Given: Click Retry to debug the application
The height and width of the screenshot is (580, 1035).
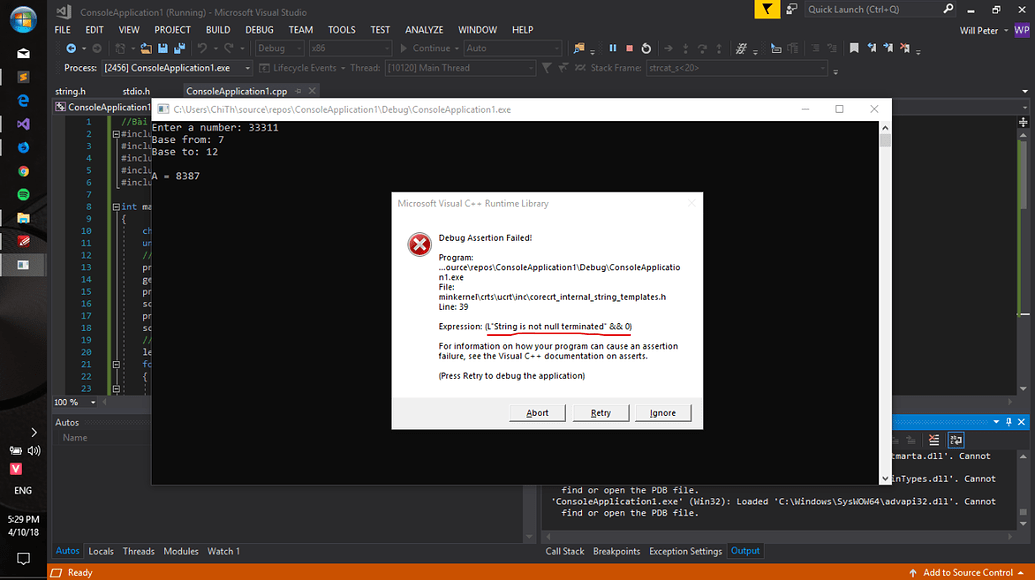Looking at the screenshot, I should click(601, 413).
